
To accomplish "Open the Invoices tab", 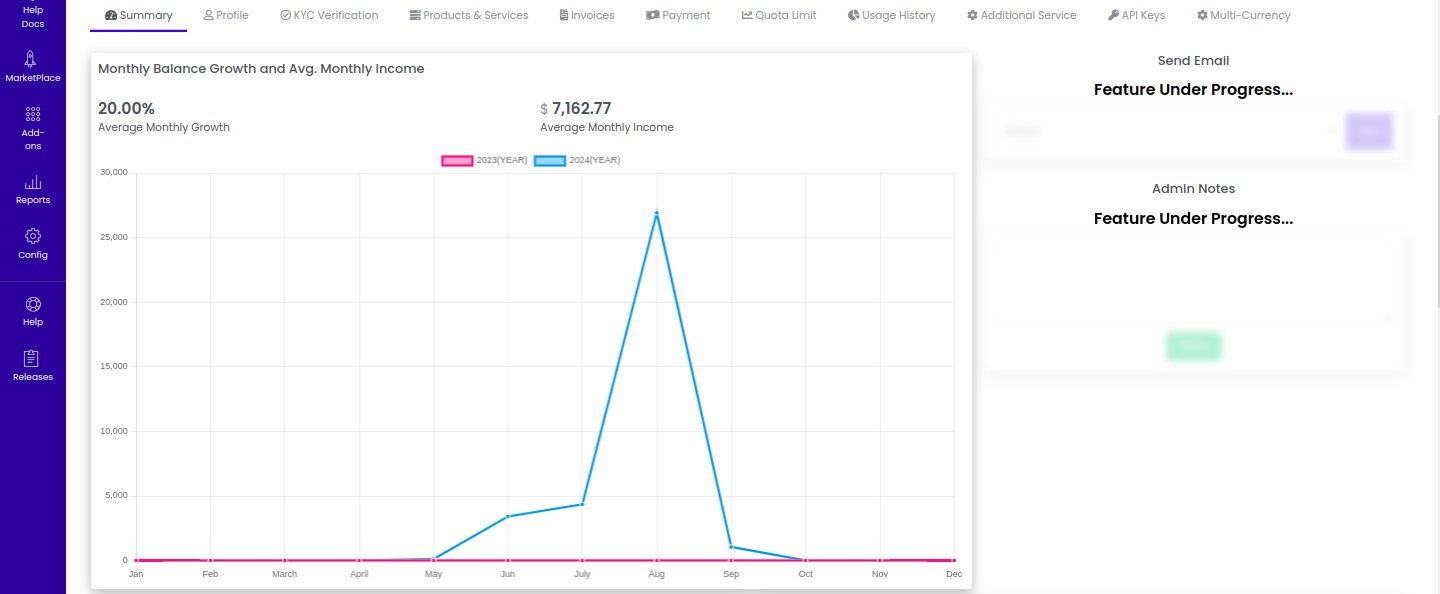I will coord(587,15).
